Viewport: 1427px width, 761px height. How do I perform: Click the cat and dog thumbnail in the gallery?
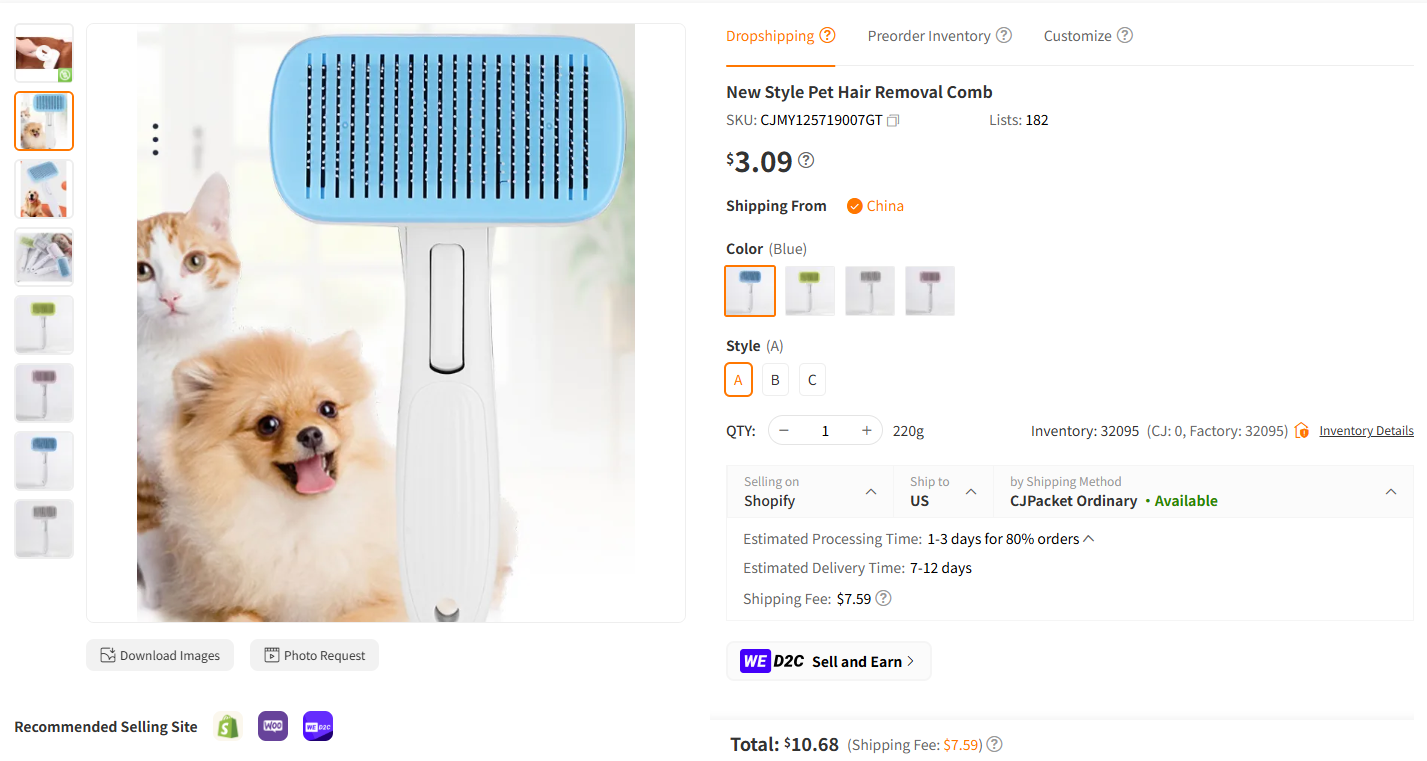click(x=43, y=120)
